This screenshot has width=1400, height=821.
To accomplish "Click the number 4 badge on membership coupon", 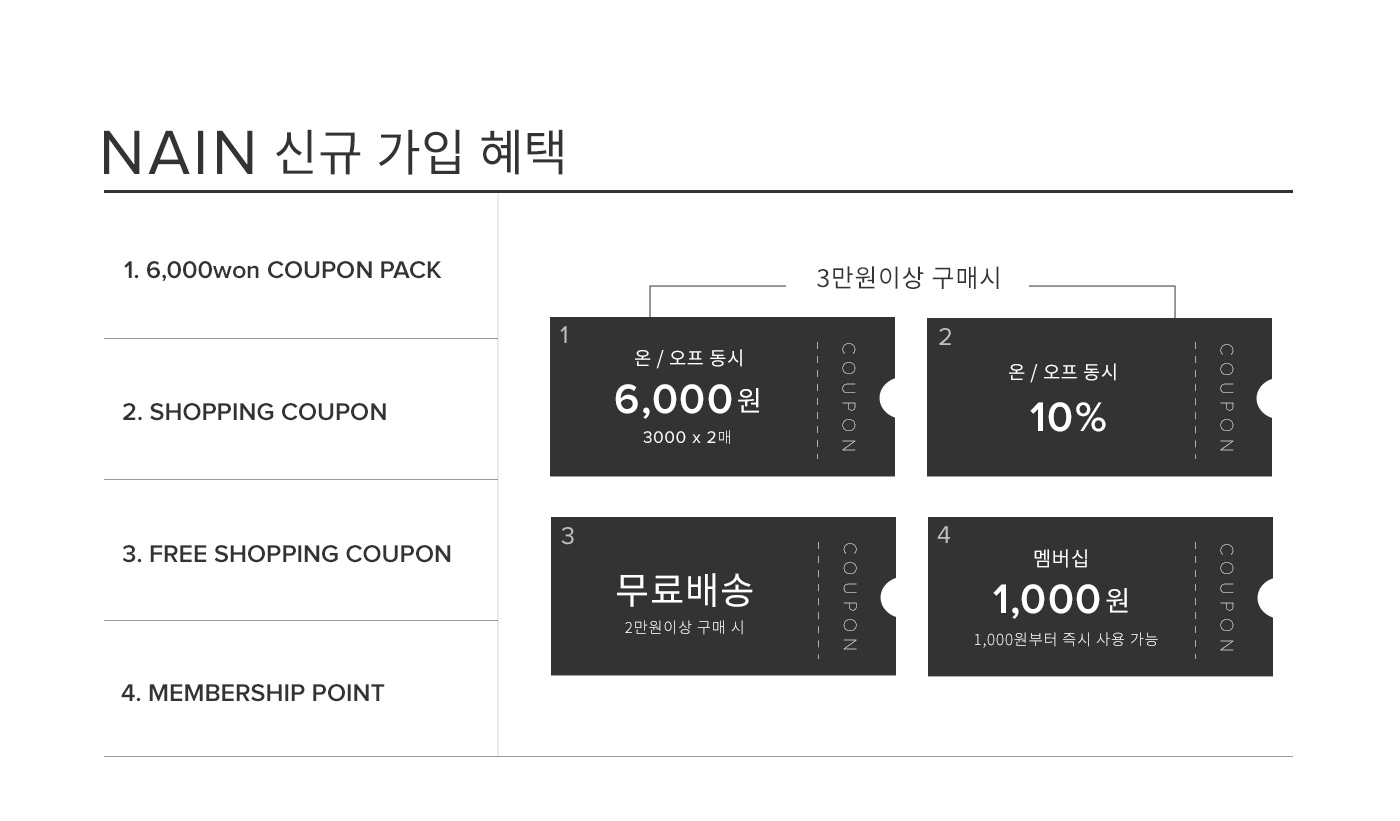I will [943, 535].
